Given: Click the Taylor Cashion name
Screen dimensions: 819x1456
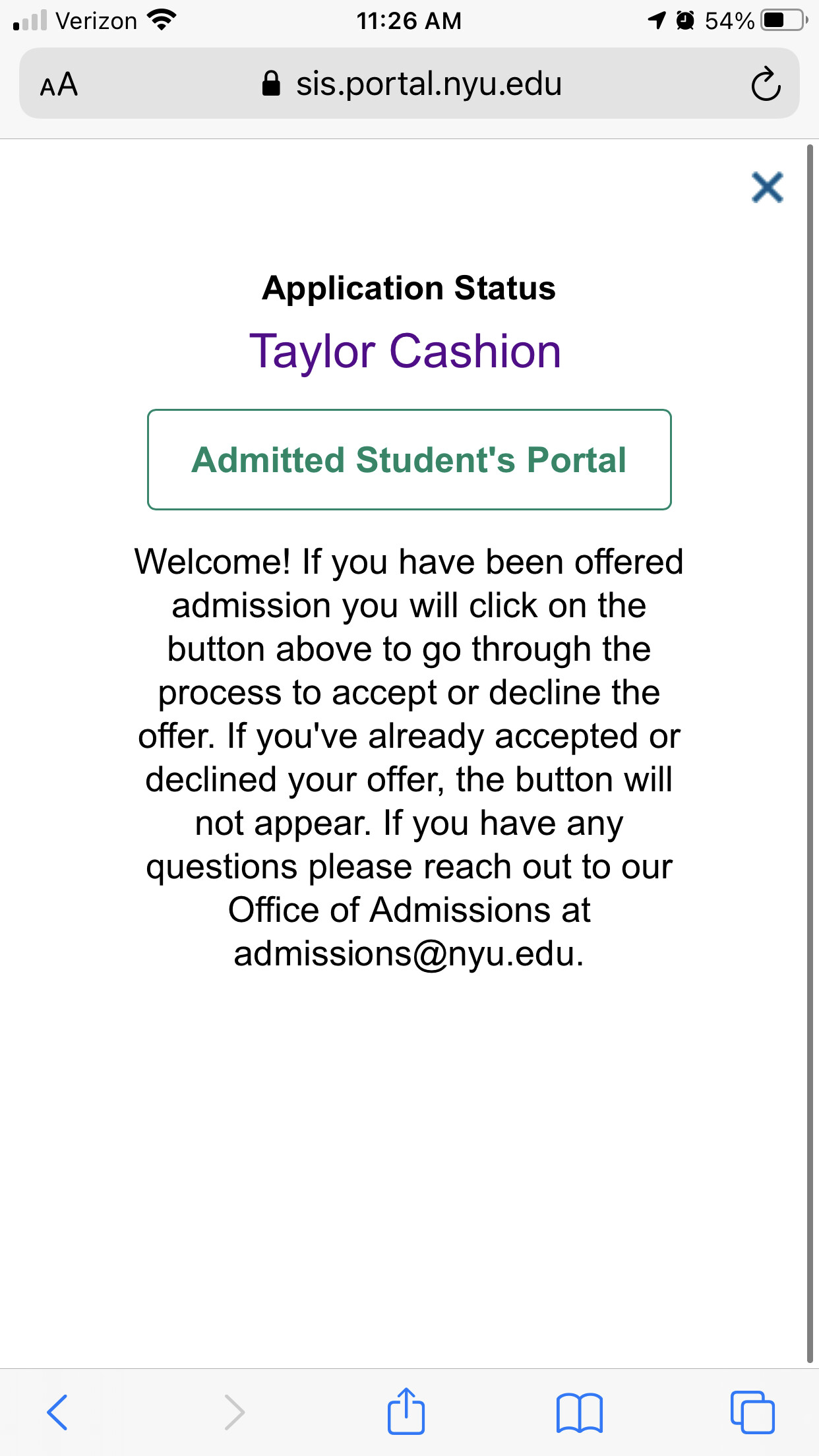Looking at the screenshot, I should (x=405, y=351).
